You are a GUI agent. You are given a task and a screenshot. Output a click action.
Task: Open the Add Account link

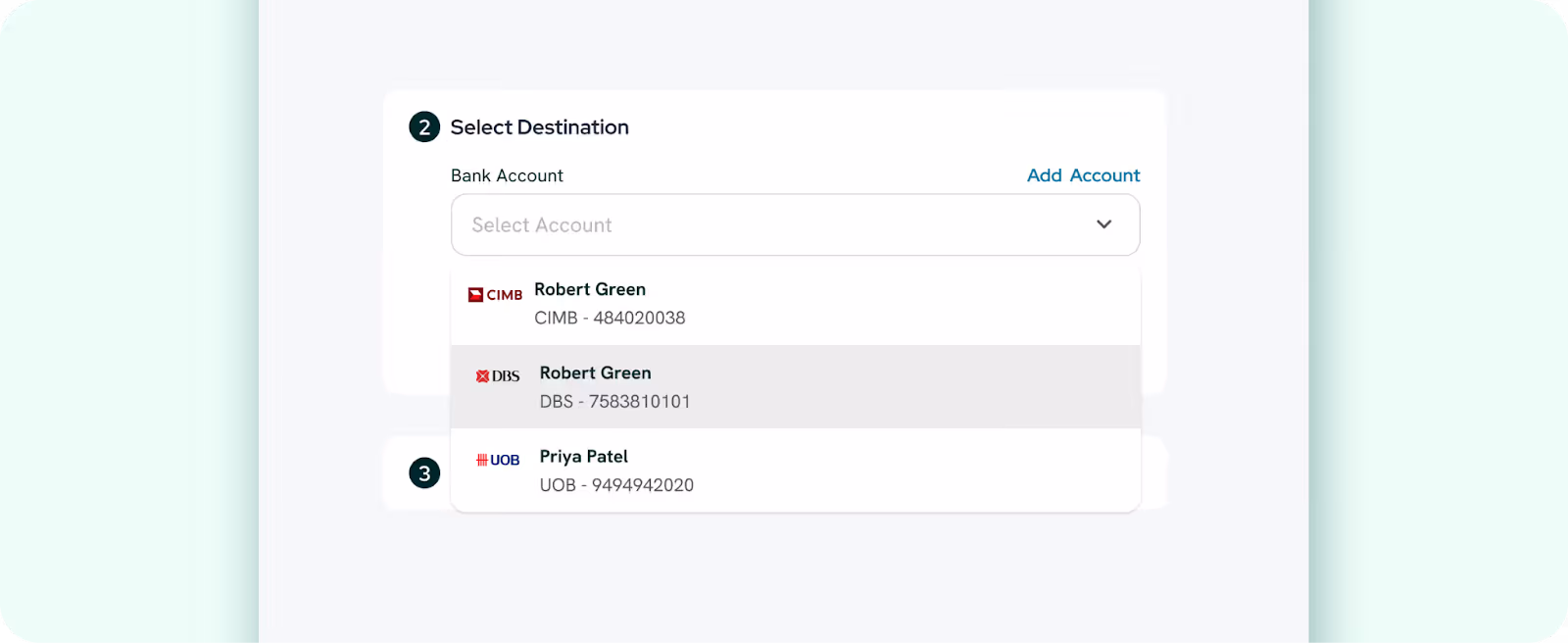1083,175
